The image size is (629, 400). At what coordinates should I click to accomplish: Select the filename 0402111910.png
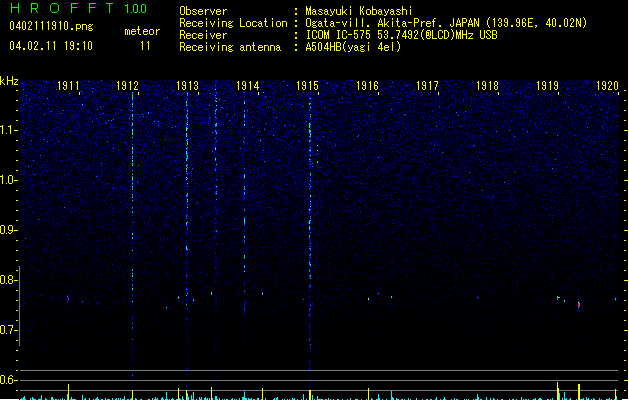[51, 26]
